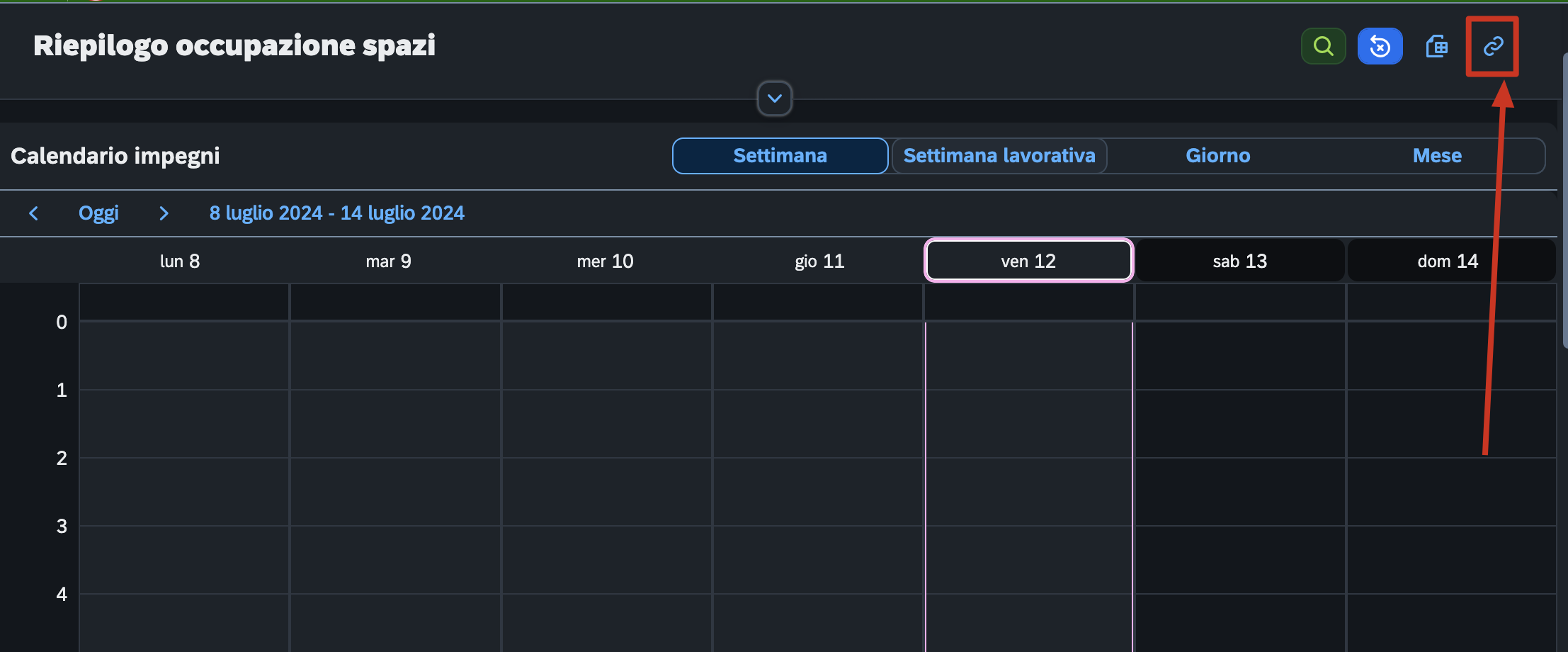Image resolution: width=1568 pixels, height=652 pixels.
Task: Select the gio 11 day header
Action: tap(819, 262)
